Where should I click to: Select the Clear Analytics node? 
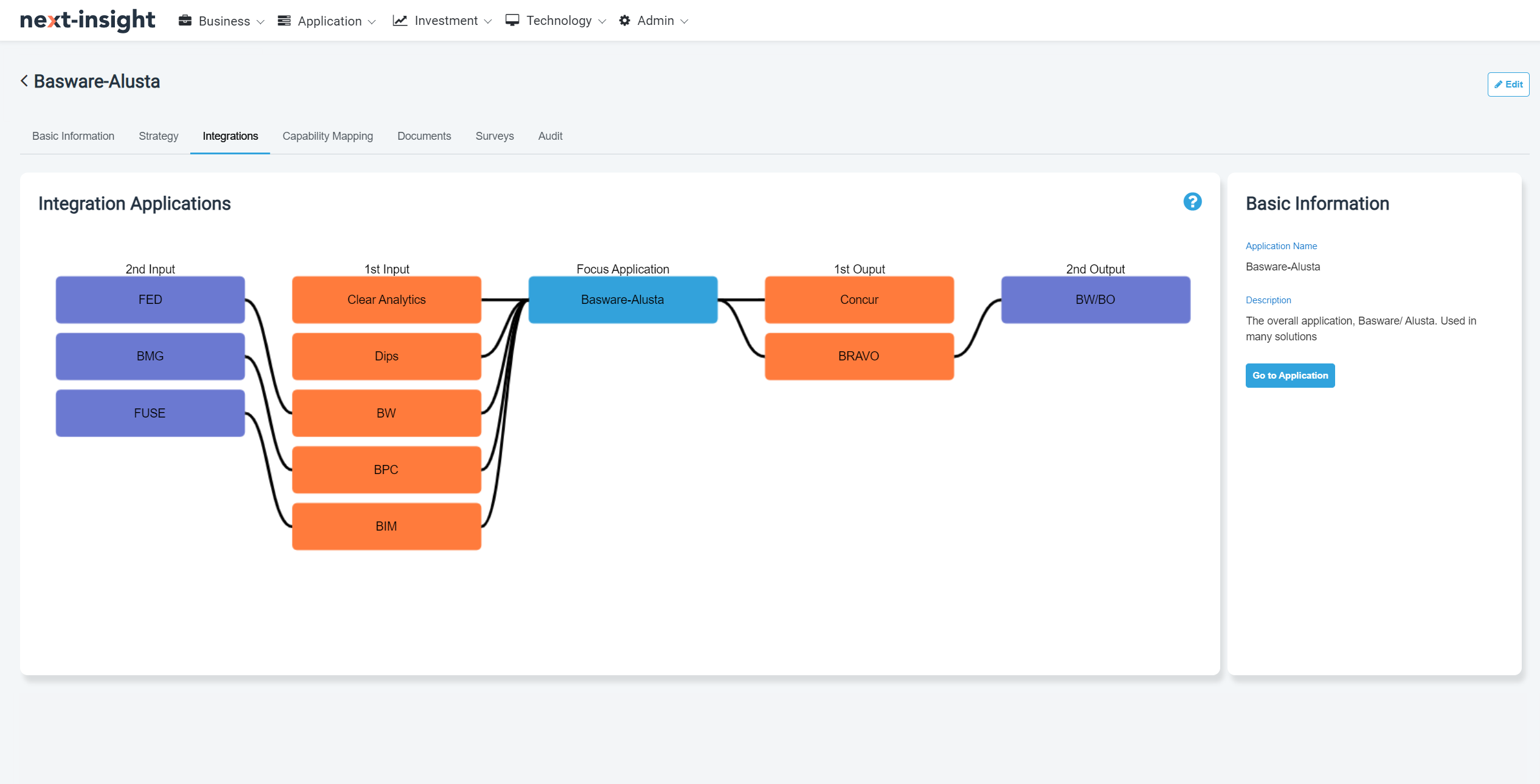tap(387, 300)
